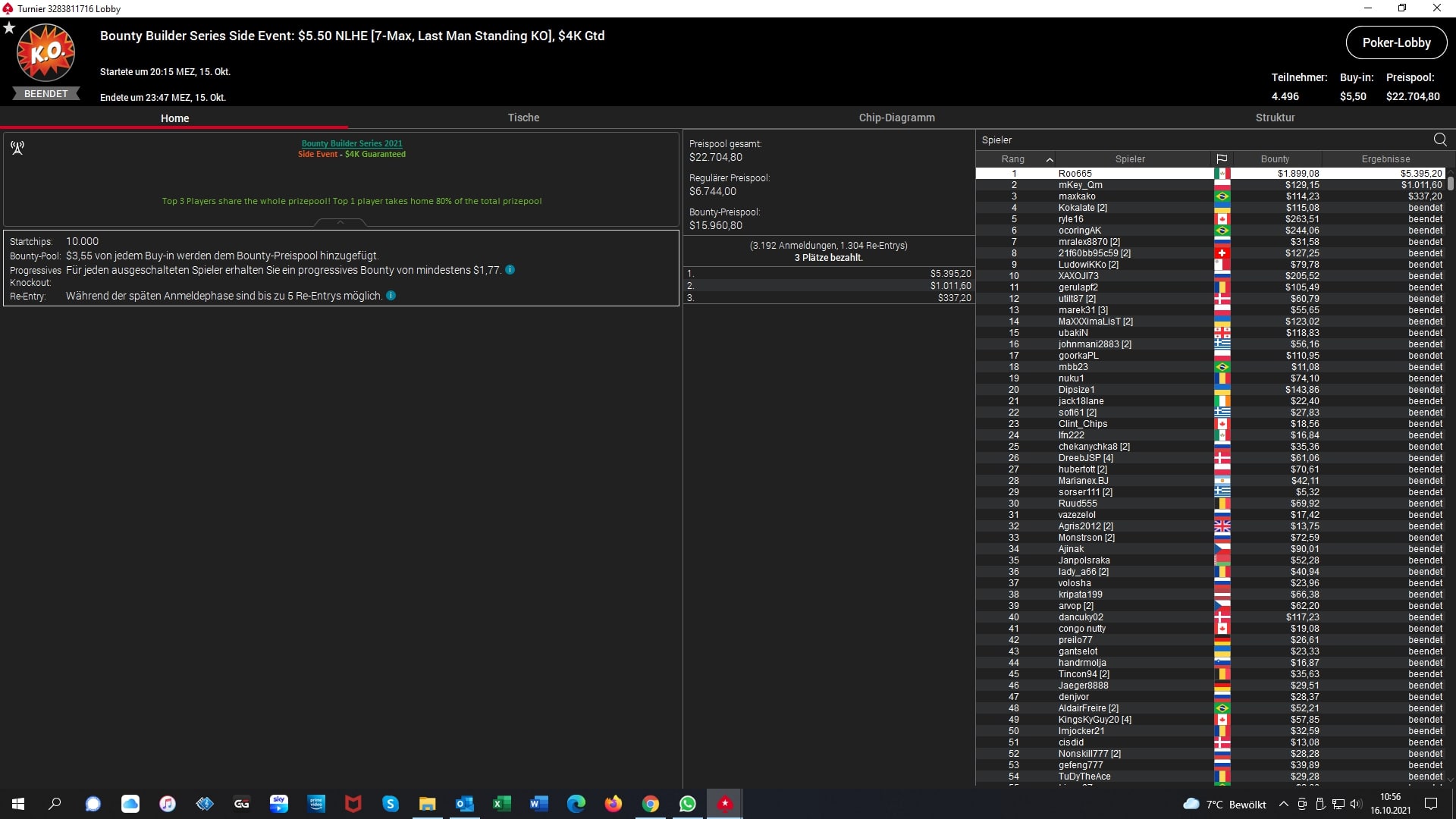Click the K.O. tournament badge

(x=46, y=53)
